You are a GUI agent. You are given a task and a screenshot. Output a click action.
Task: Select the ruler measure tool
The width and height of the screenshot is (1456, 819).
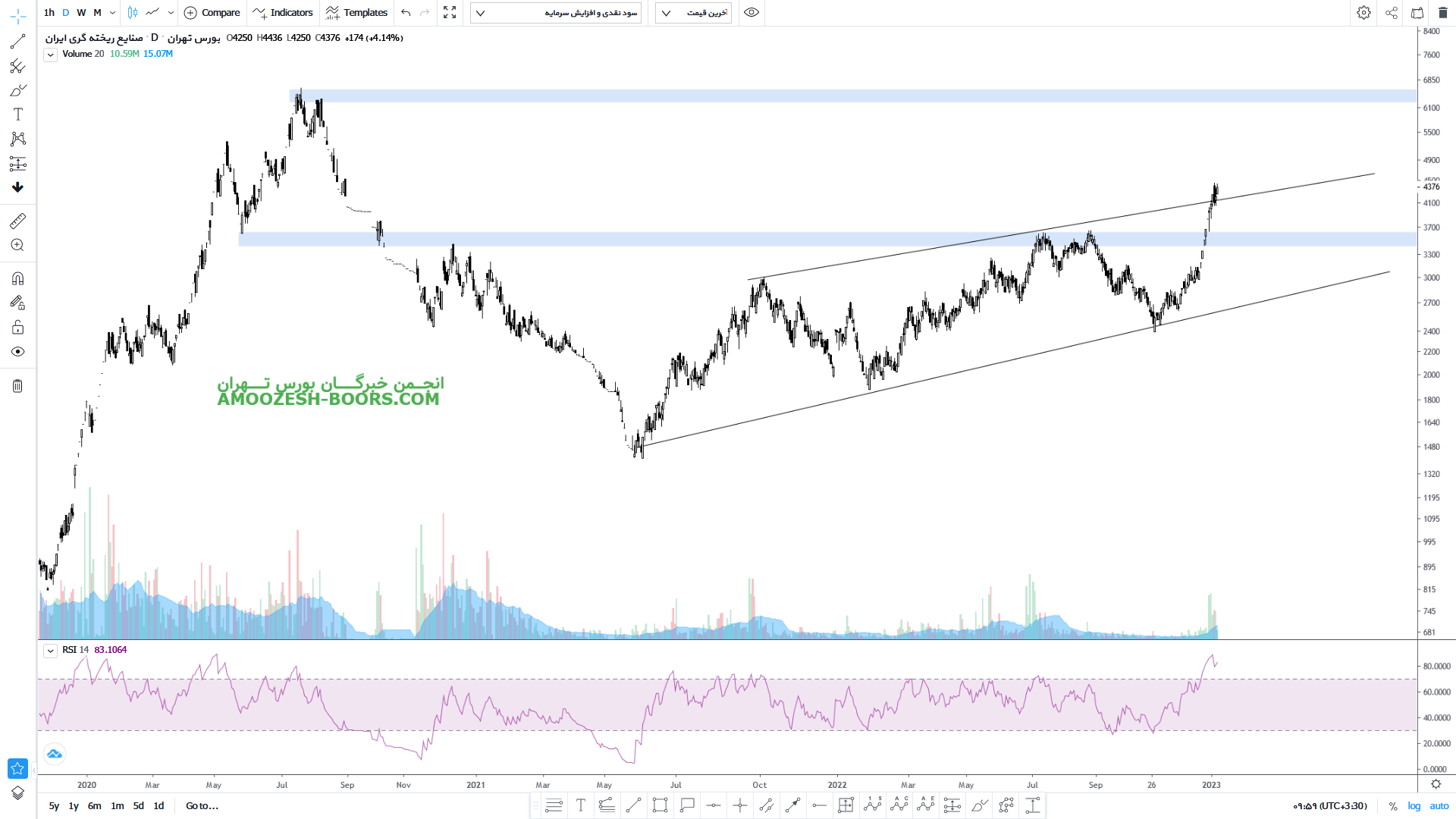(x=18, y=221)
